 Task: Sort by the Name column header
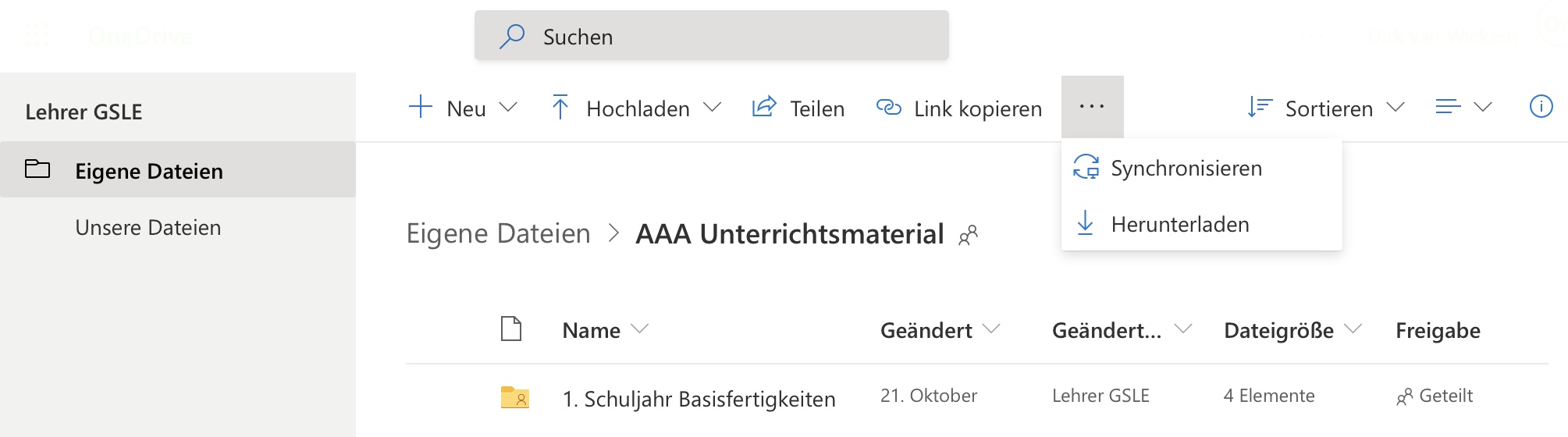click(x=592, y=331)
